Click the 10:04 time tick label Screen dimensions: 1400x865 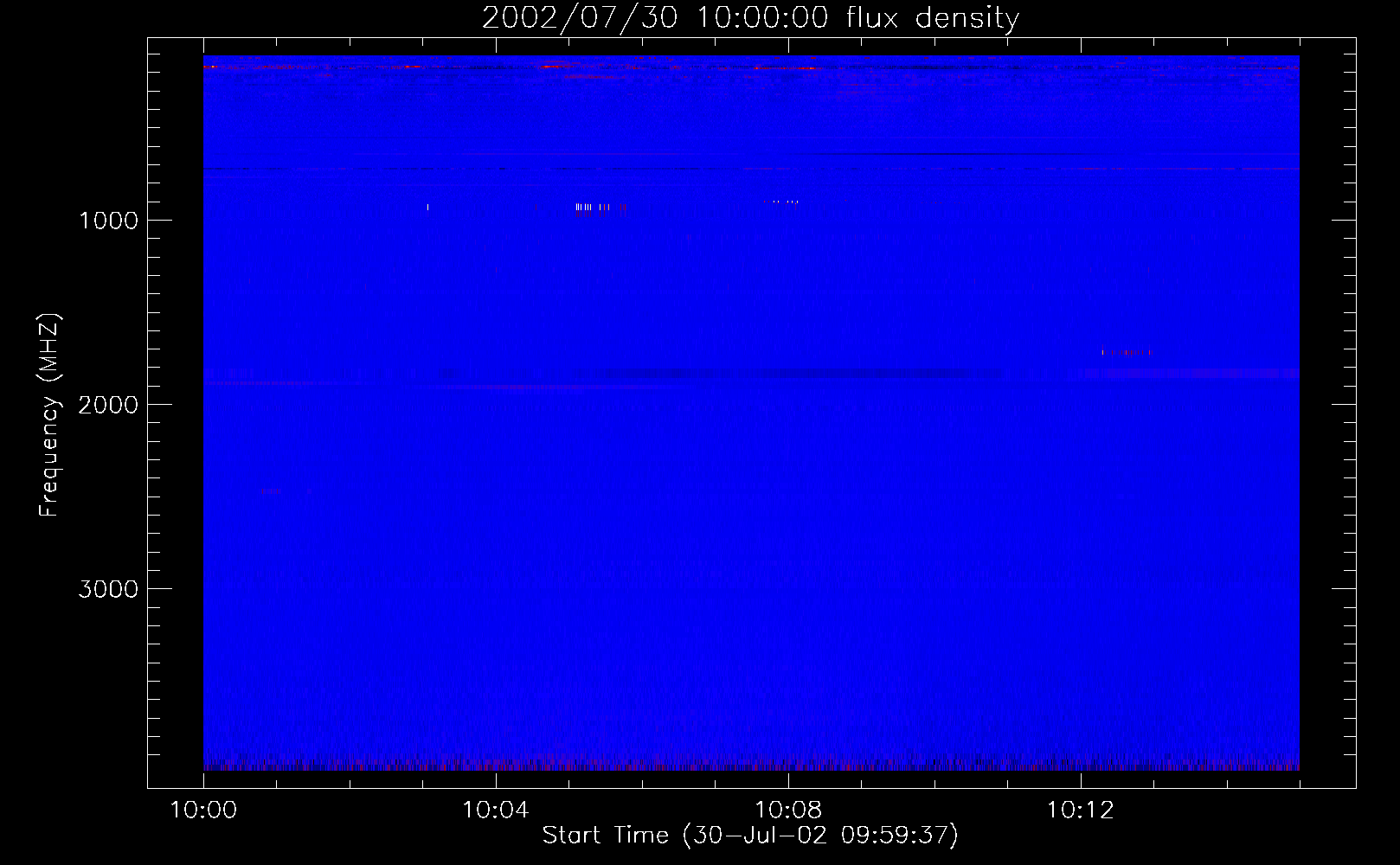pos(496,810)
